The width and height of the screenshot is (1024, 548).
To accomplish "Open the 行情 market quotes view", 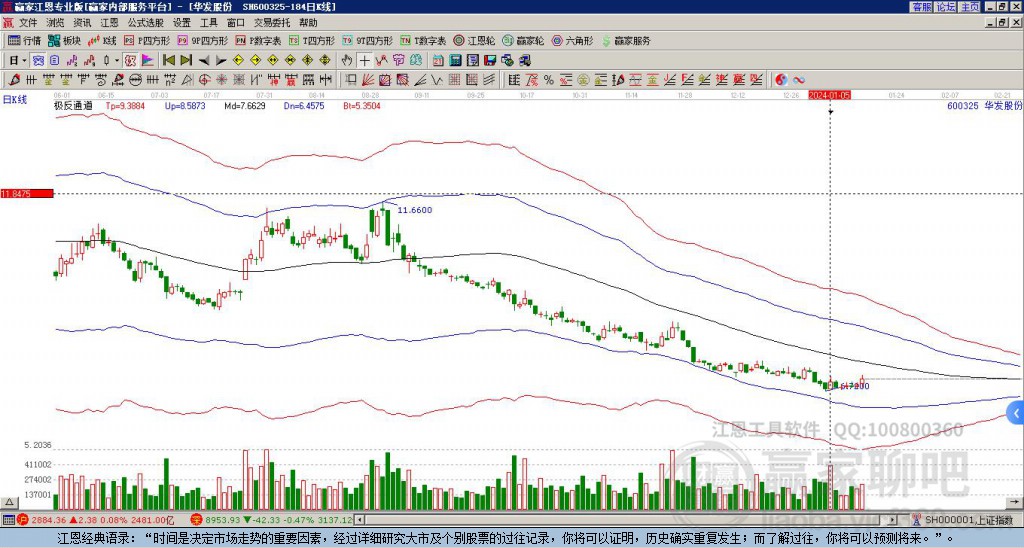I will pos(24,40).
